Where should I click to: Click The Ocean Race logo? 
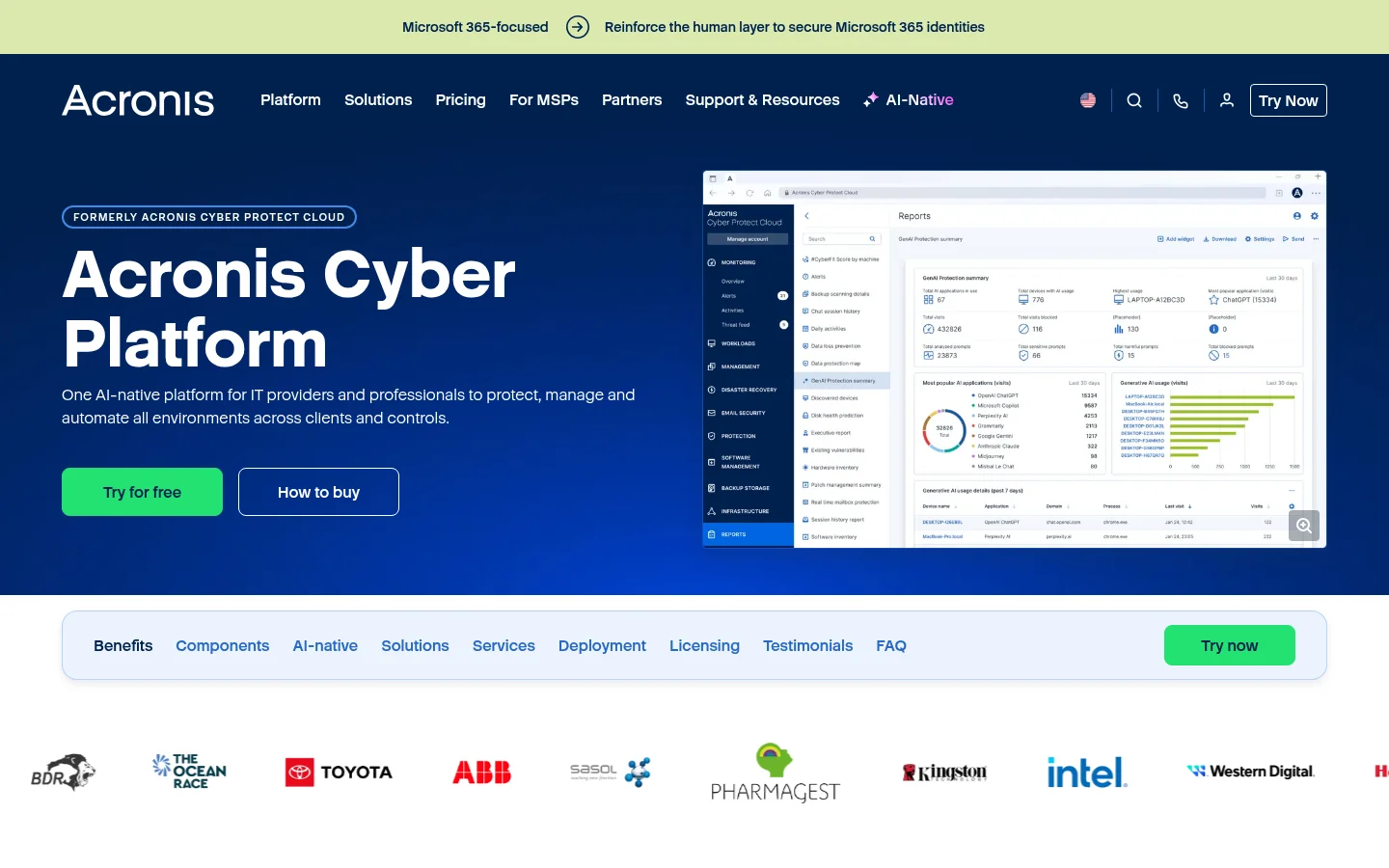point(189,772)
